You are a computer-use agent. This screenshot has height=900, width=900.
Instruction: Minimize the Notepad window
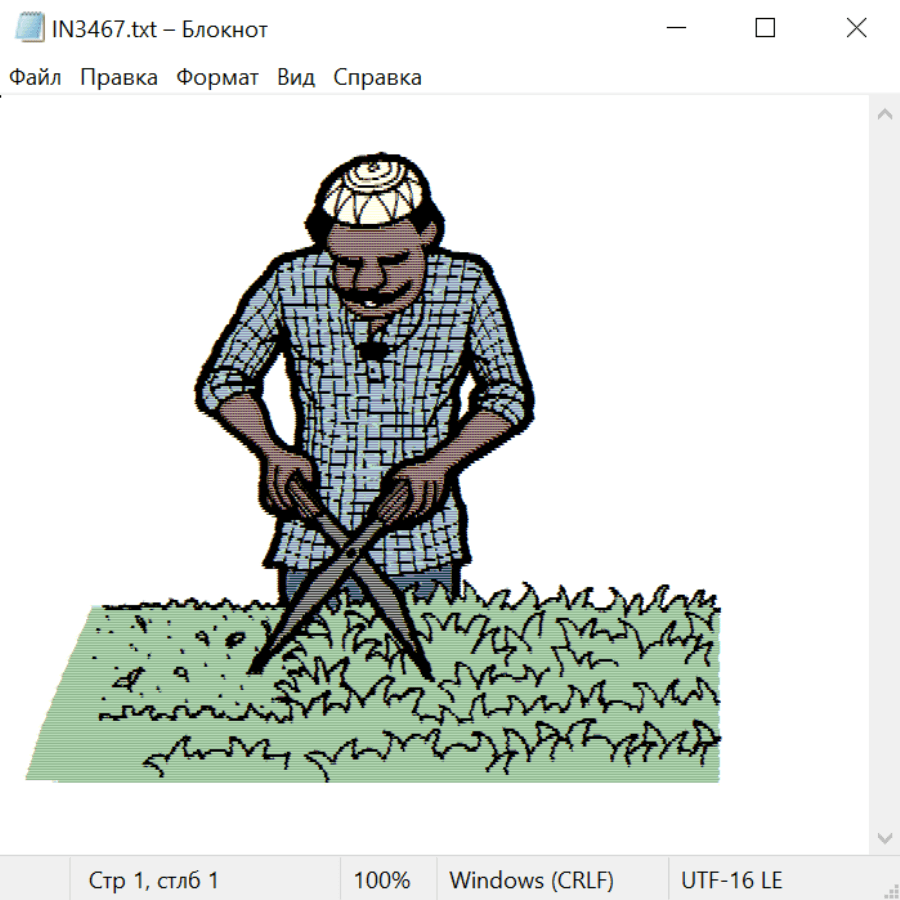(x=674, y=29)
